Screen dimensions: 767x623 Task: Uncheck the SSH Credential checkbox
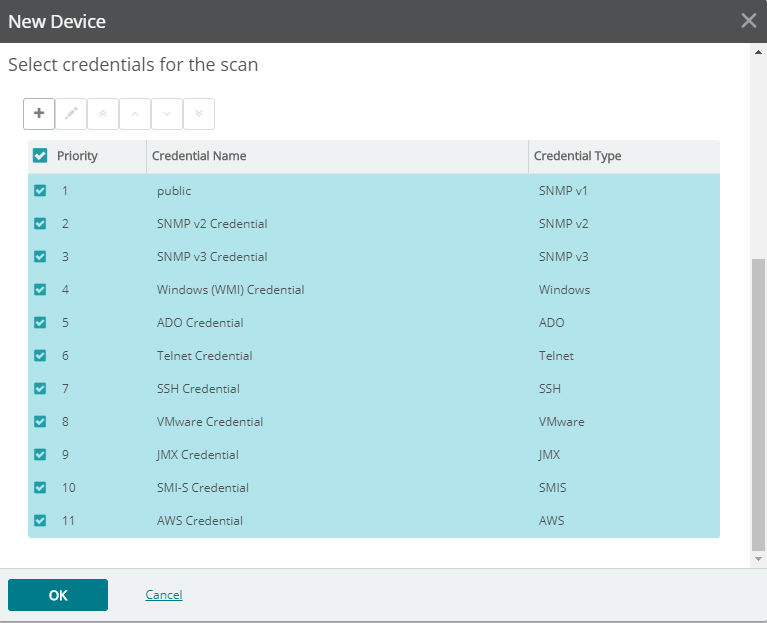(x=40, y=389)
